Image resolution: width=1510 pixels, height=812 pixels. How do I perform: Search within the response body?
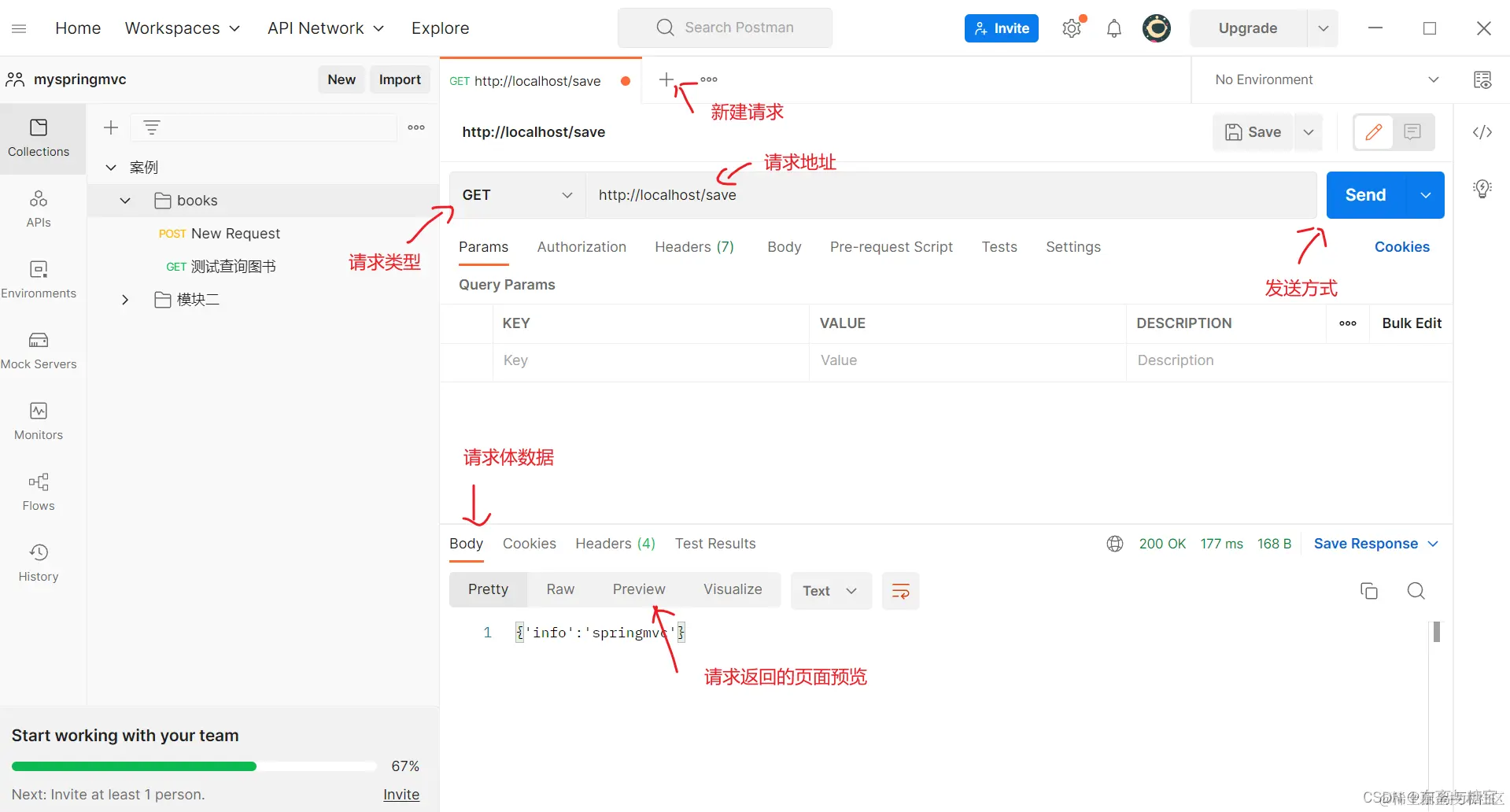pyautogui.click(x=1416, y=591)
